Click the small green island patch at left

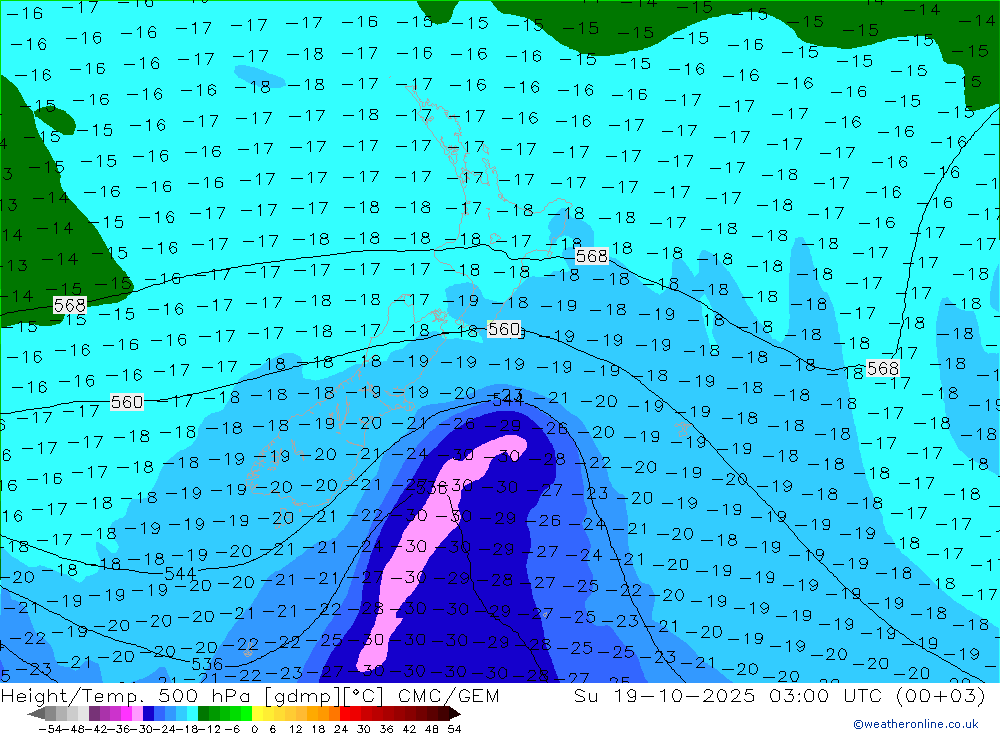tap(54, 119)
